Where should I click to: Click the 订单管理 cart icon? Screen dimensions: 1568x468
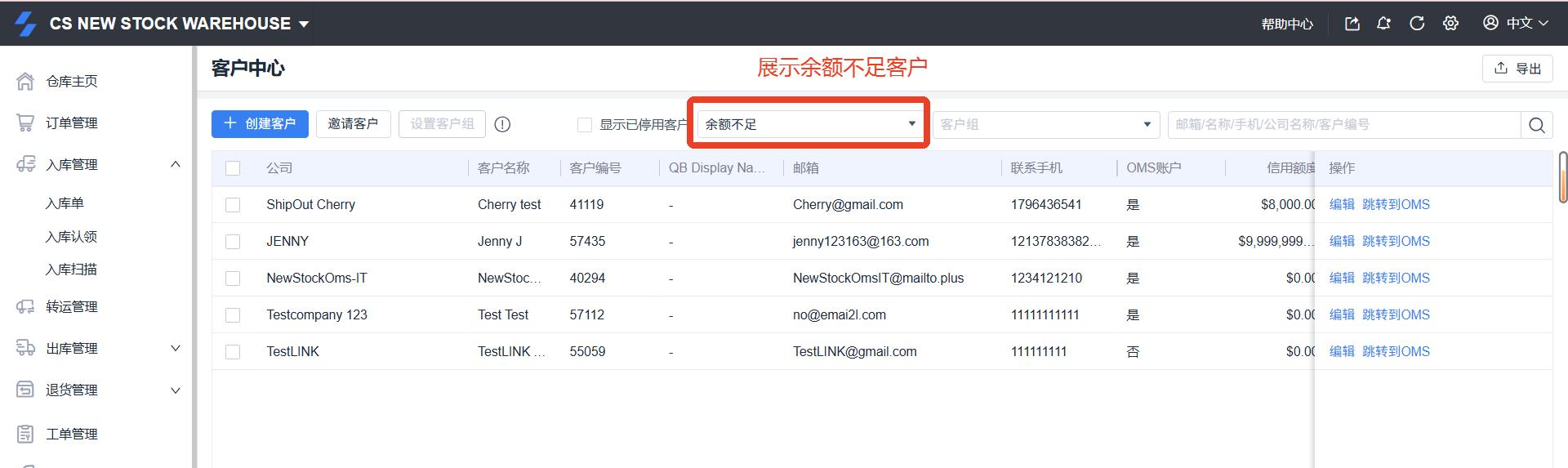pos(25,123)
